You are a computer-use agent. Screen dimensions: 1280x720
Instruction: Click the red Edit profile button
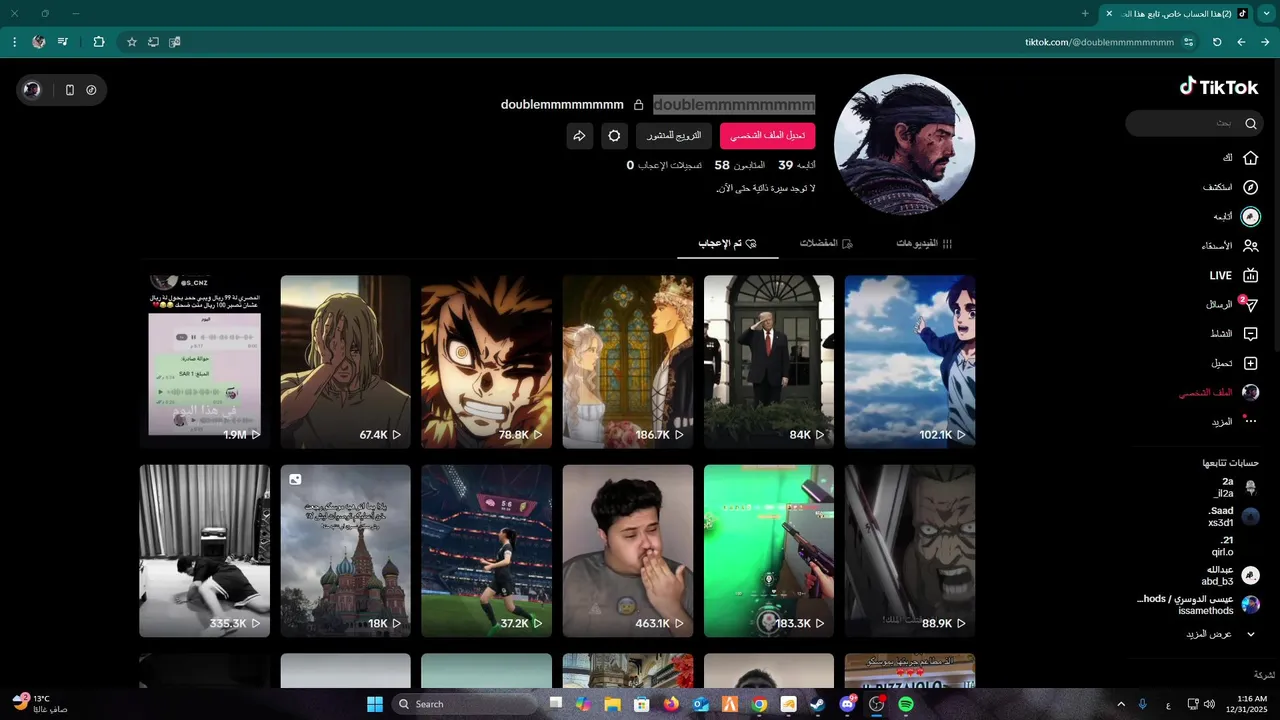[x=768, y=136]
